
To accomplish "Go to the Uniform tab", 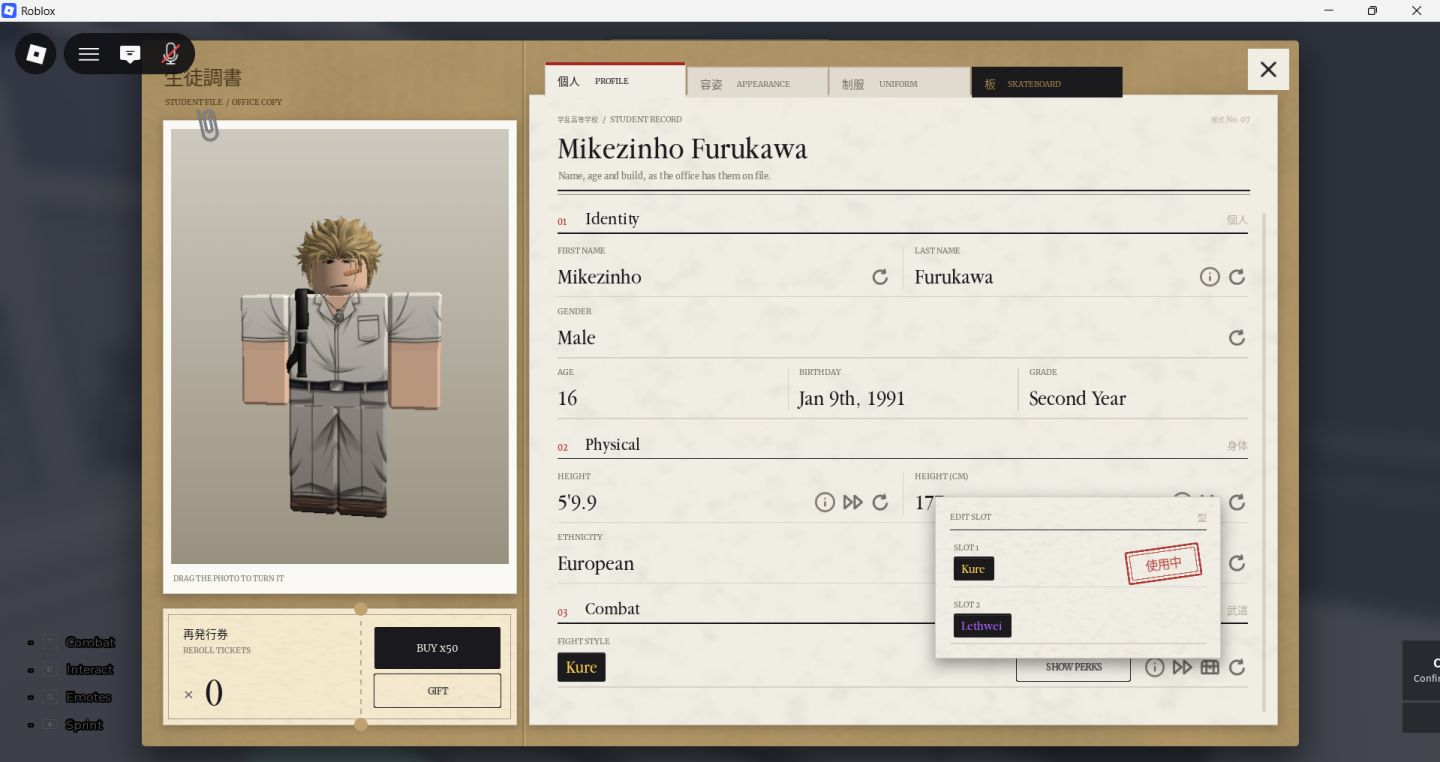I will [x=899, y=83].
